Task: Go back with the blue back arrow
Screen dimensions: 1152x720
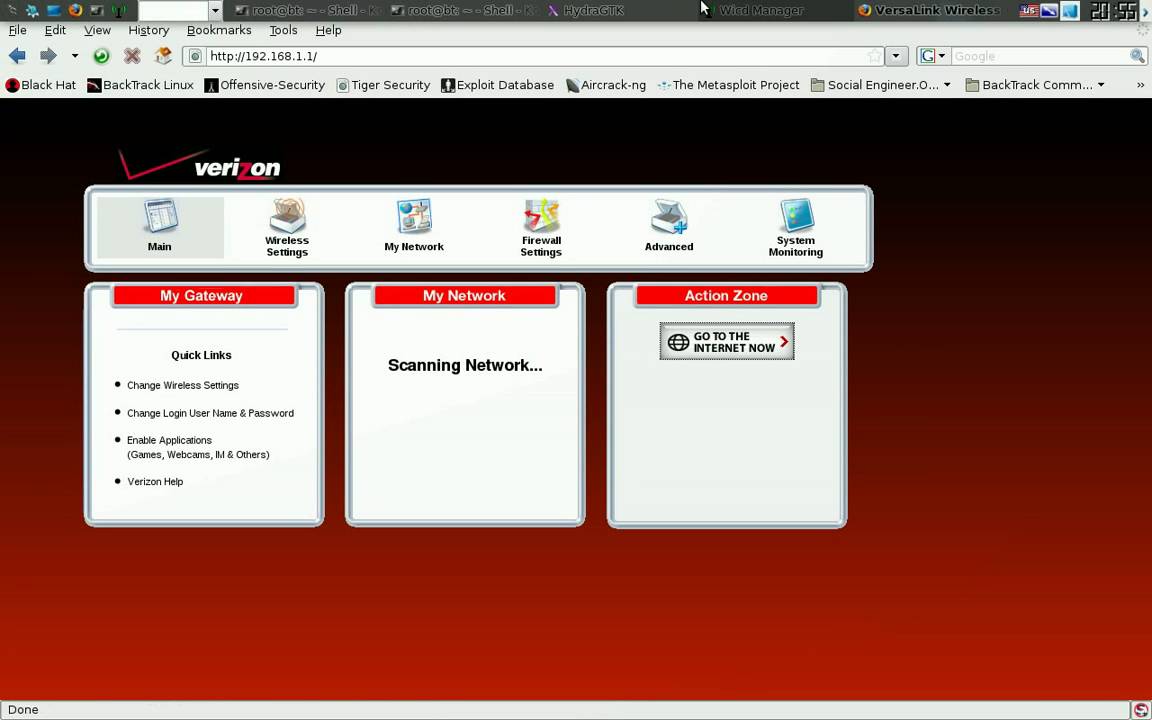Action: [17, 56]
